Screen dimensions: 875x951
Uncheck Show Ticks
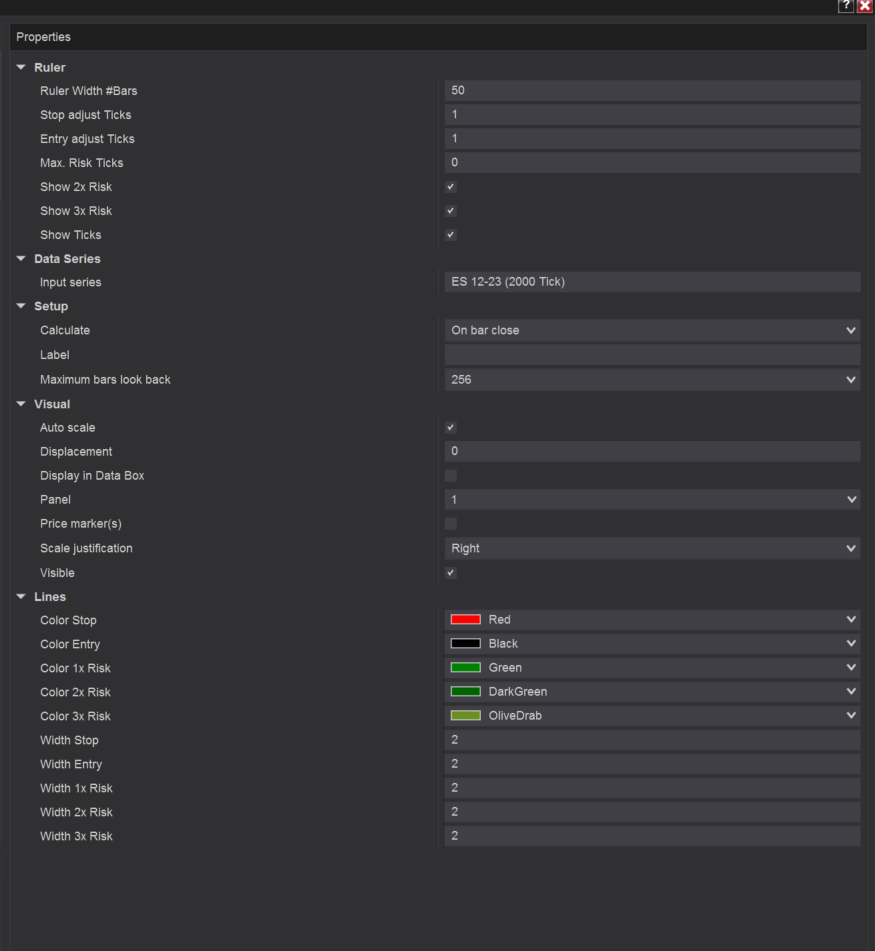(x=450, y=234)
